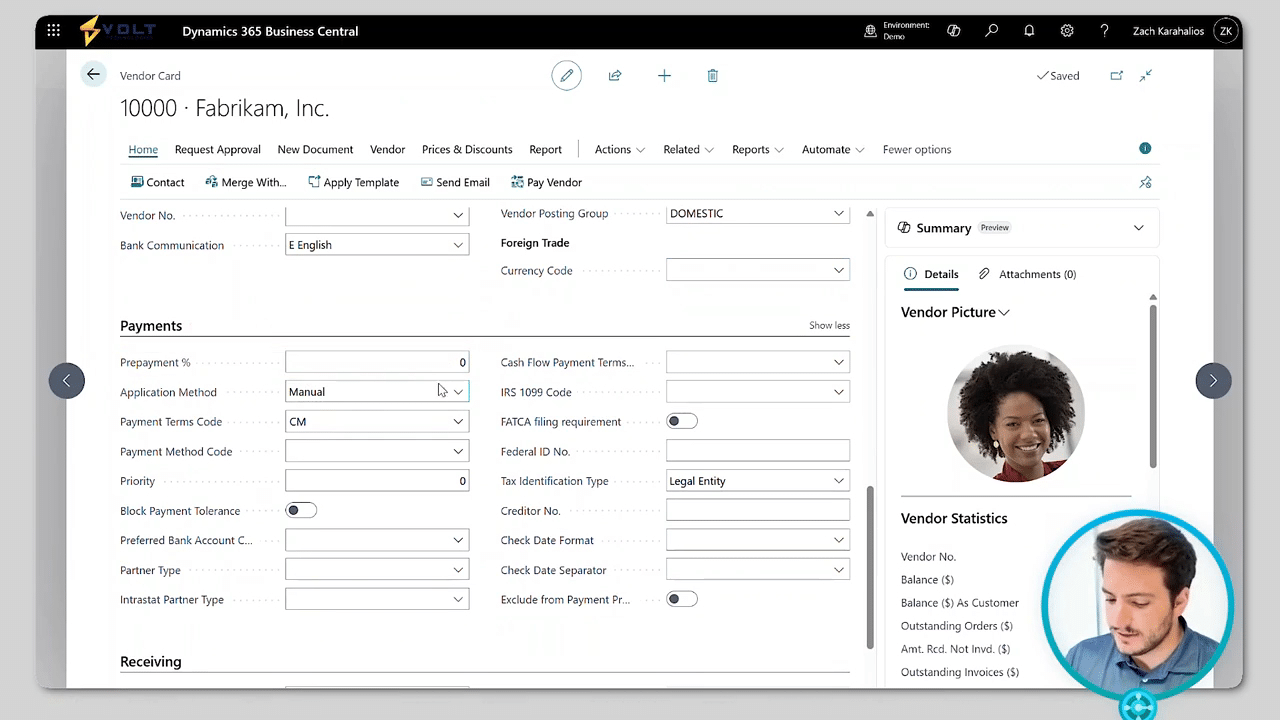1280x720 pixels.
Task: Open notifications bell icon
Action: click(1029, 31)
